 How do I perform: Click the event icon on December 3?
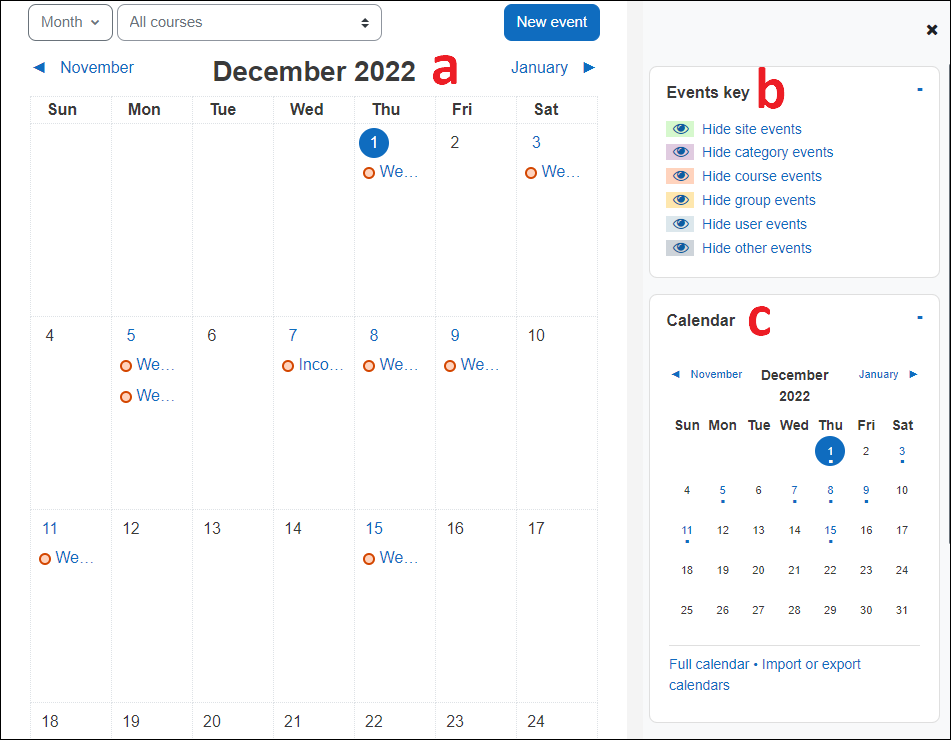coord(530,172)
